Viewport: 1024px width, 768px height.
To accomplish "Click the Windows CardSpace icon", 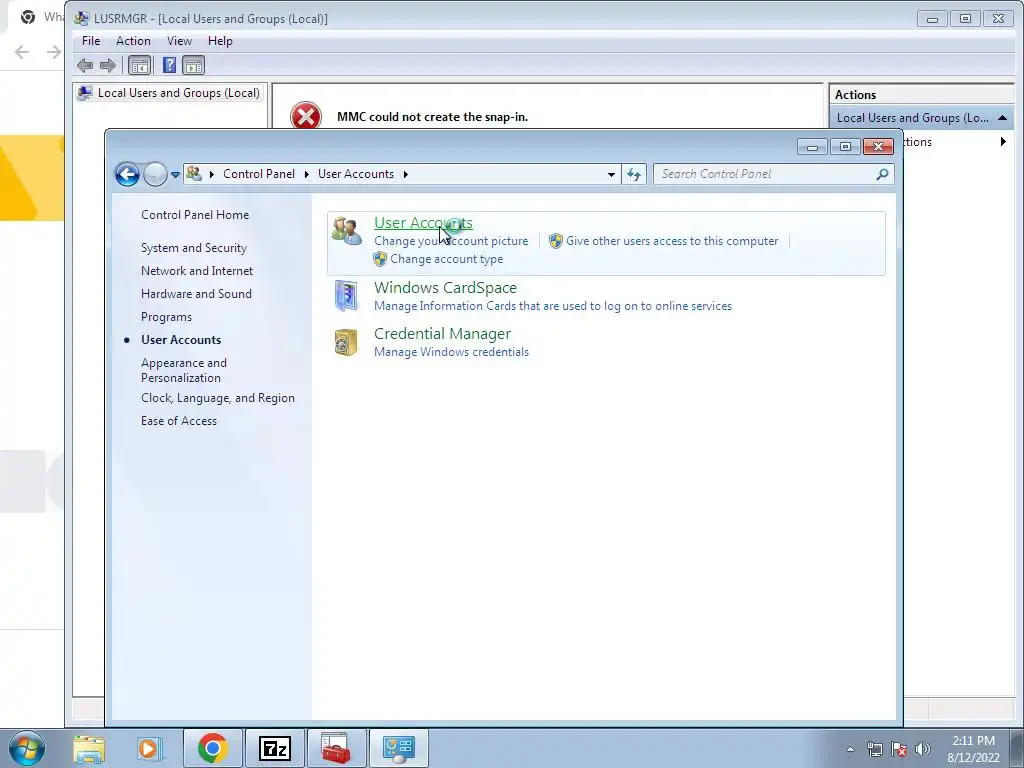I will click(346, 296).
